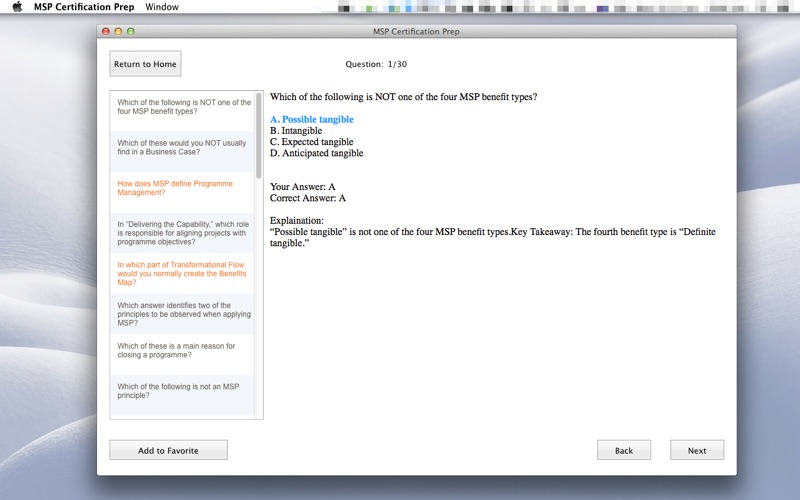The image size is (800, 500).
Task: Click the MSP Certification Prep window title bar
Action: (x=416, y=31)
